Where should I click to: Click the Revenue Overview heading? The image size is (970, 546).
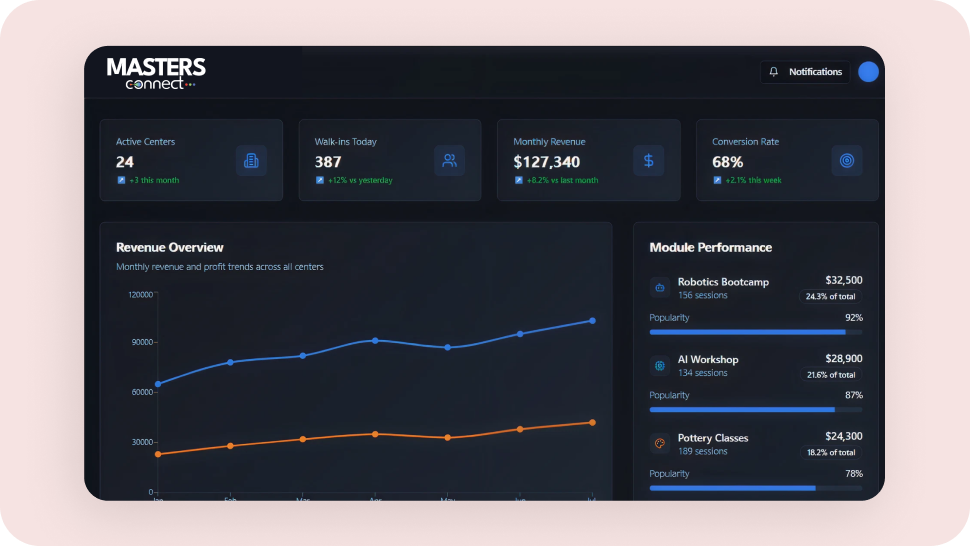coord(170,247)
